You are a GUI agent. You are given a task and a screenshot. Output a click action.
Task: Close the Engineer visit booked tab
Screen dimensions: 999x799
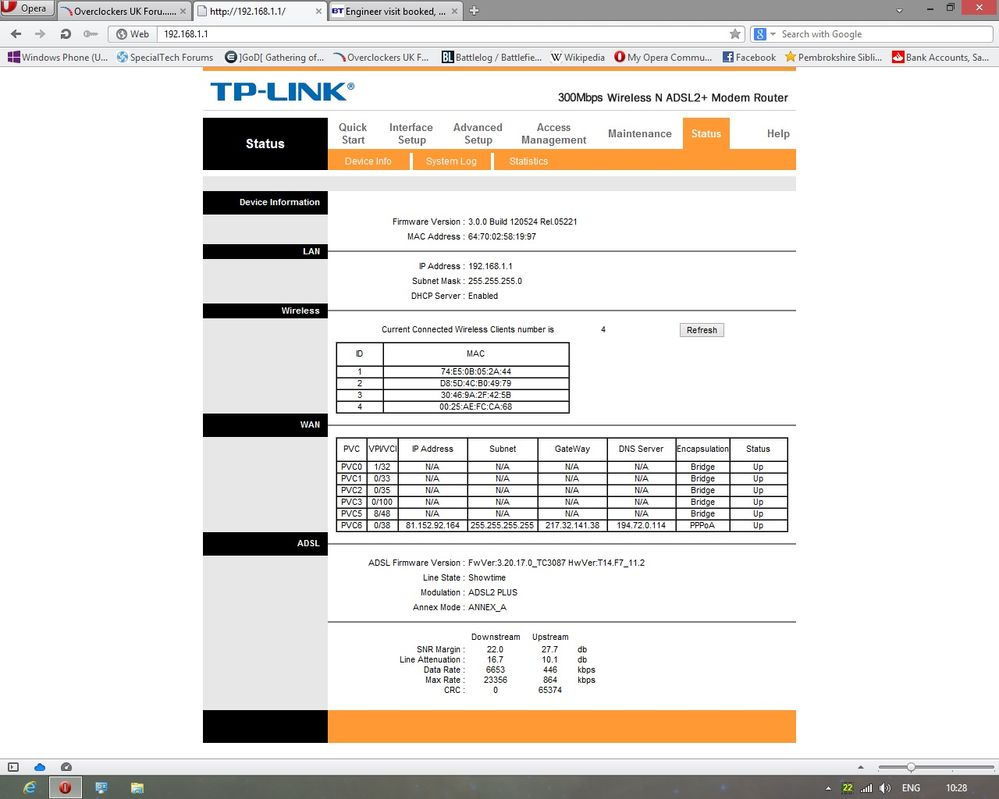[455, 11]
